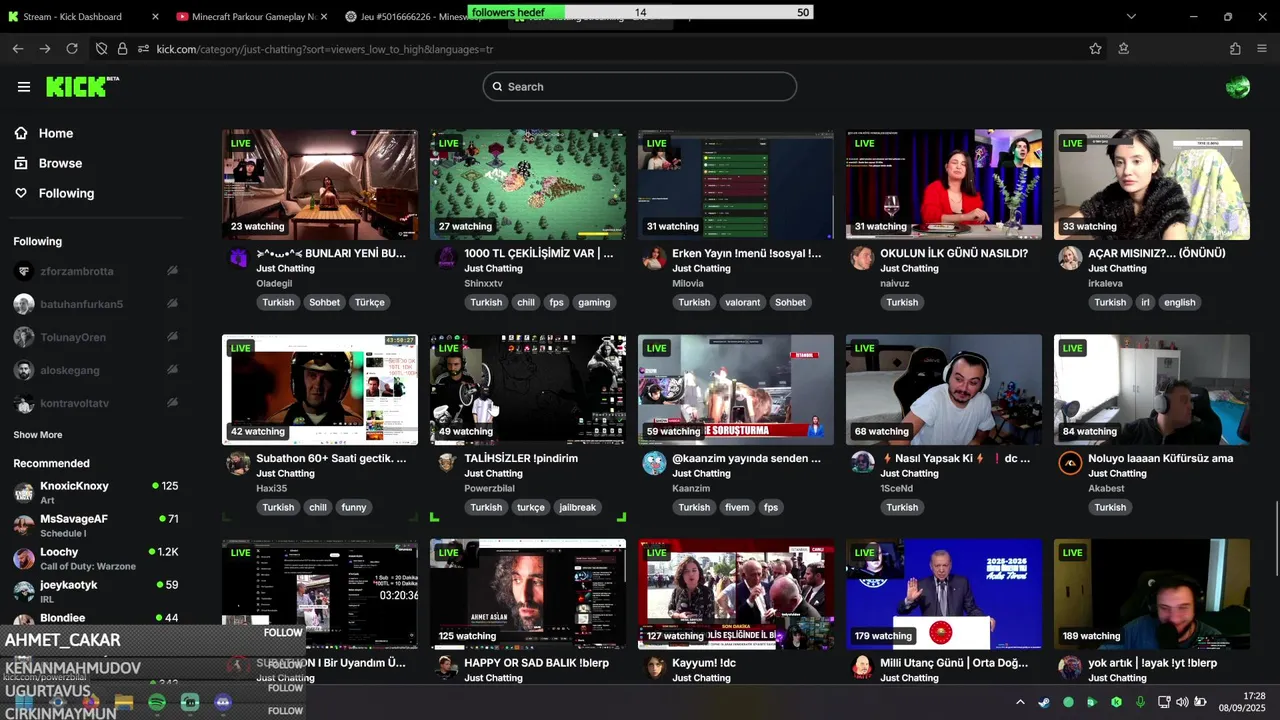Open the hamburger sidebar menu
Viewport: 1280px width, 720px height.
click(24, 87)
